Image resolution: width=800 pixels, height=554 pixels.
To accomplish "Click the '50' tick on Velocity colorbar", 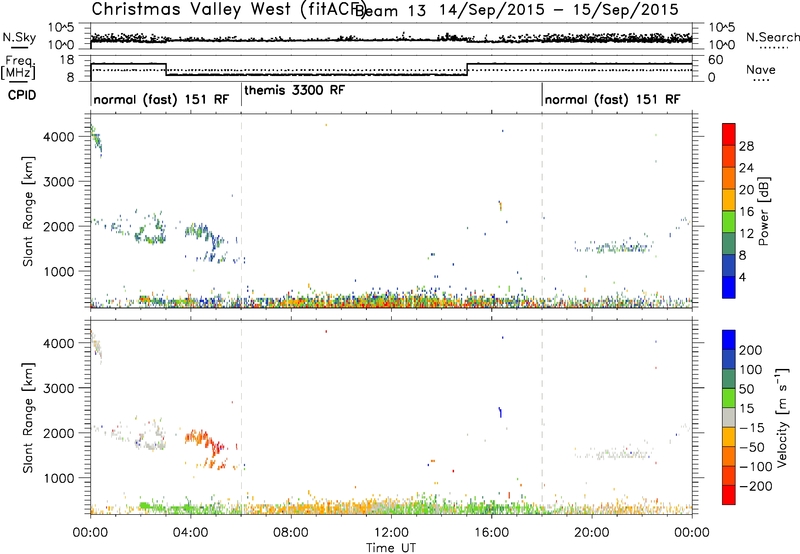I will point(746,389).
